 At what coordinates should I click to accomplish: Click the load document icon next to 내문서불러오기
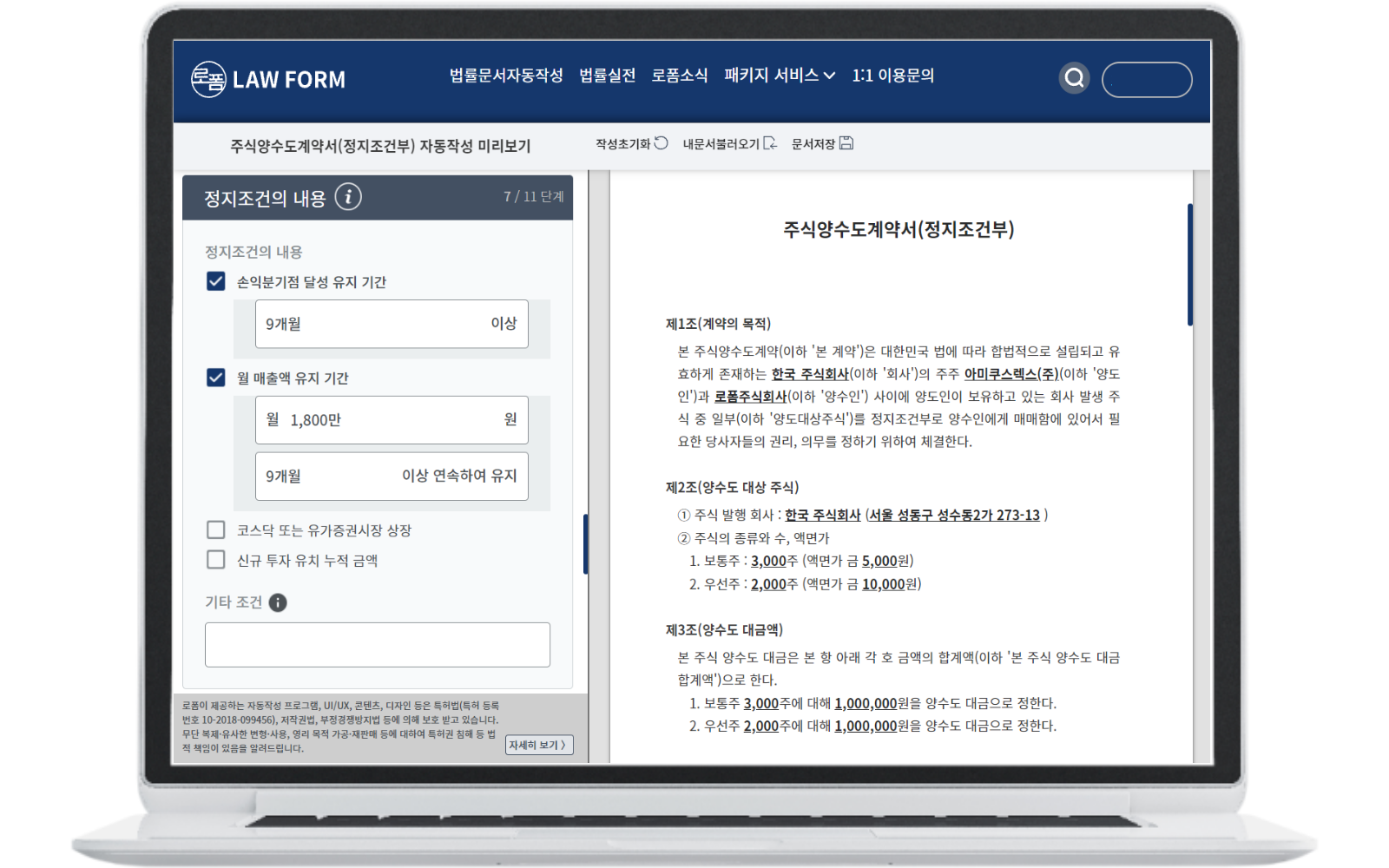coord(770,143)
